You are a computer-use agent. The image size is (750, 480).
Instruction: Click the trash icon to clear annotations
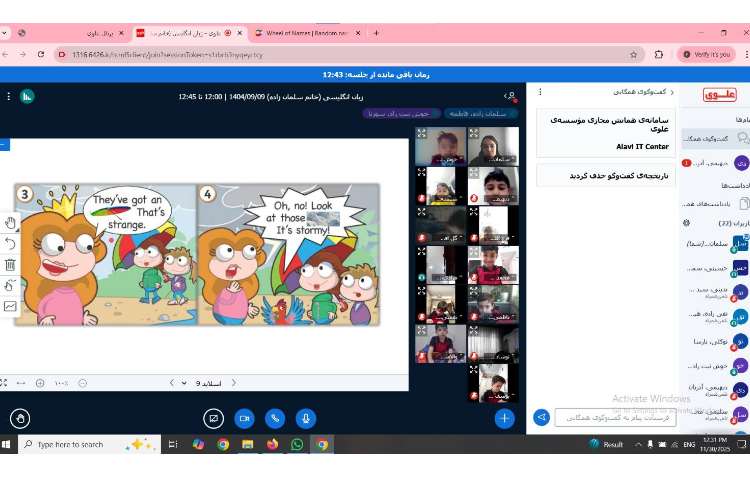click(x=10, y=264)
